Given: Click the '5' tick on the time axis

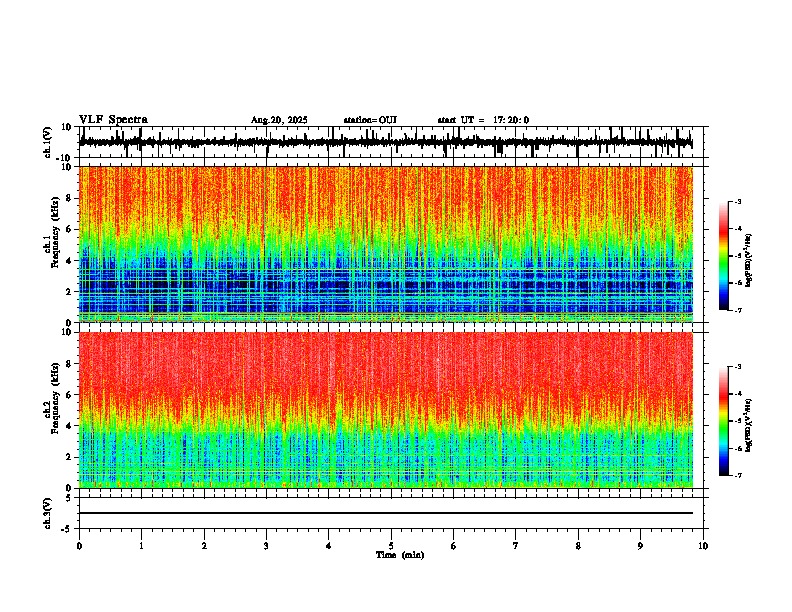Looking at the screenshot, I should coord(391,546).
